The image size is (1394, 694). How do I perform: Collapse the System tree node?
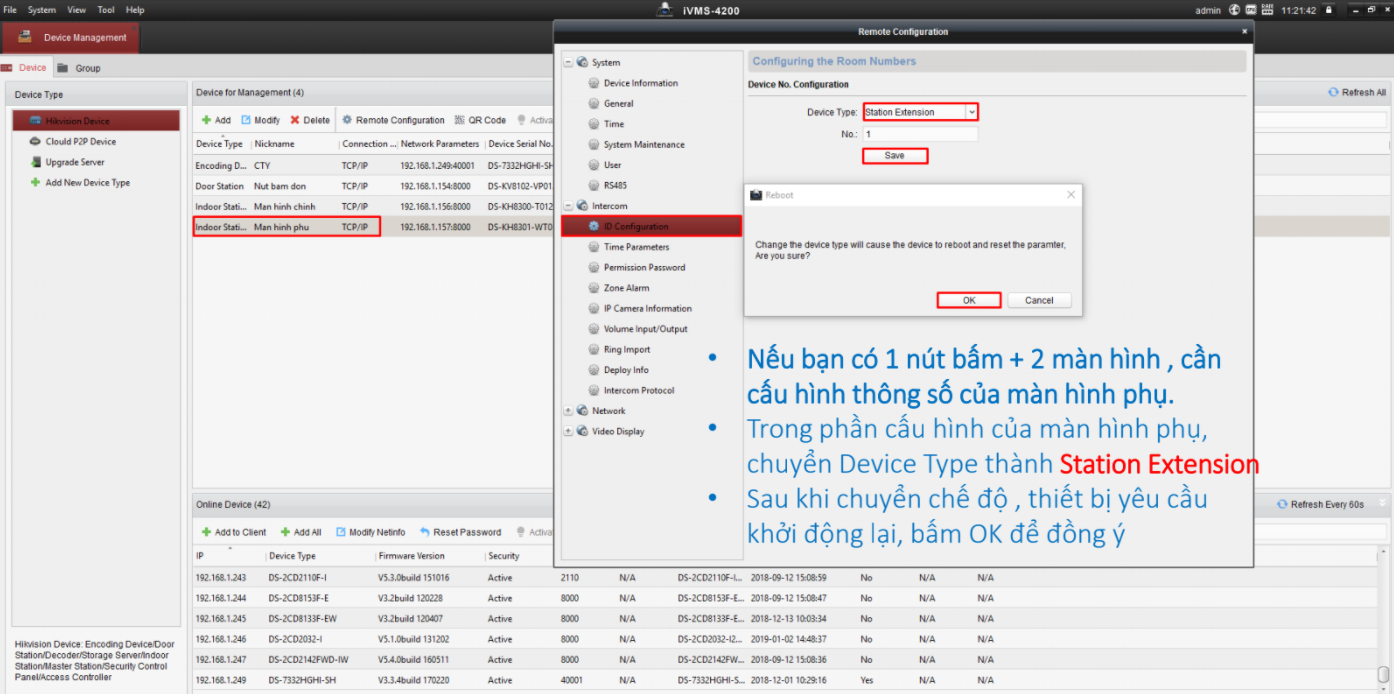pos(569,63)
